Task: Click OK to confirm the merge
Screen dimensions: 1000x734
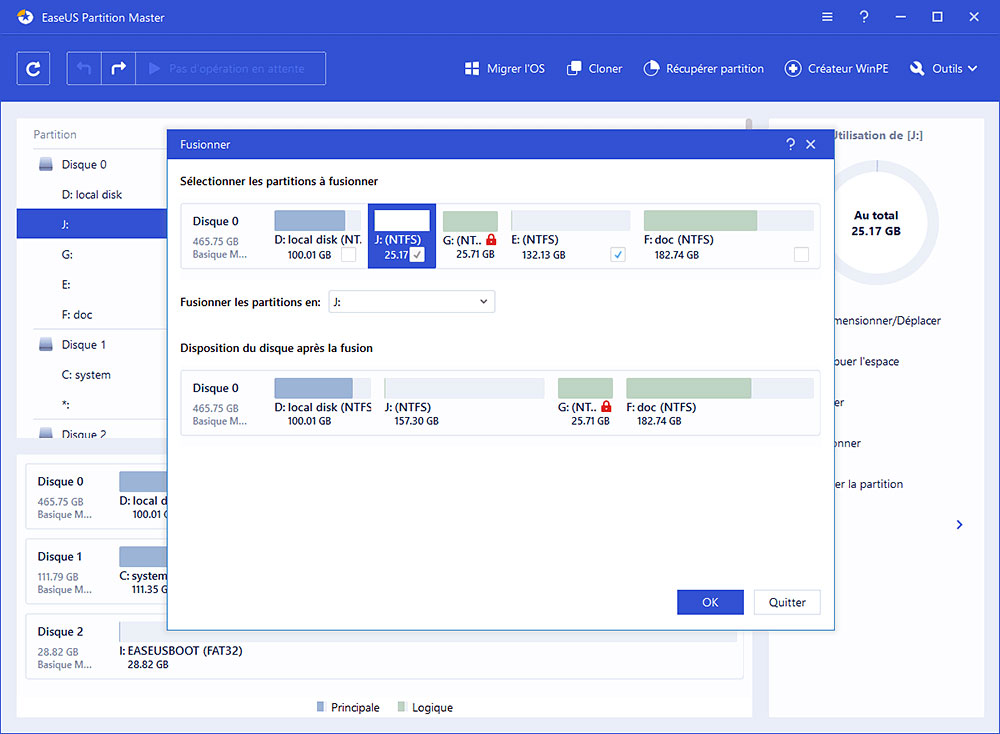Action: coord(710,602)
